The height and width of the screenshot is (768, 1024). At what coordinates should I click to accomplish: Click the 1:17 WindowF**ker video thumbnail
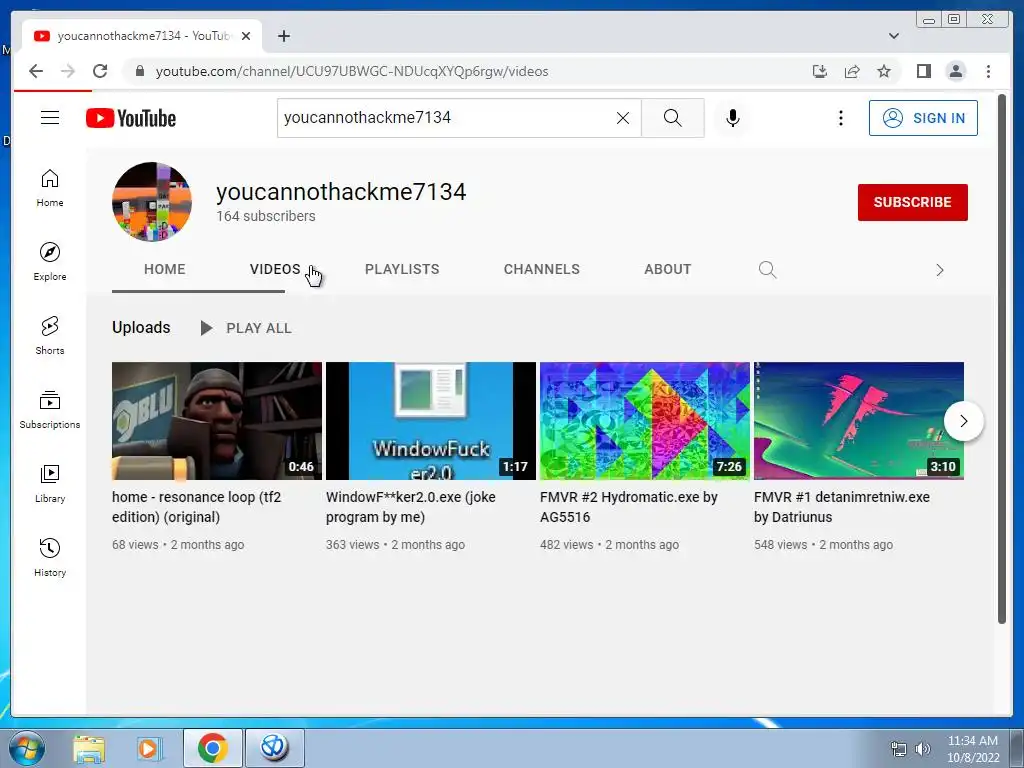pyautogui.click(x=431, y=421)
